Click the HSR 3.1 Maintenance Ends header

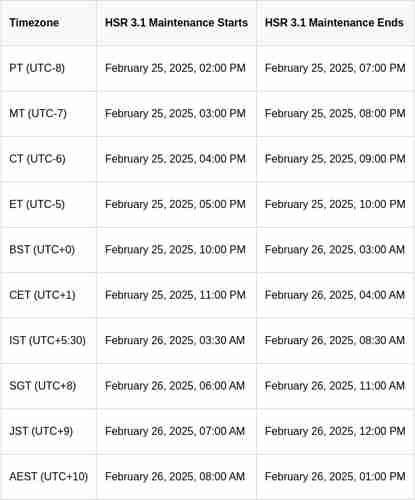[x=334, y=23]
